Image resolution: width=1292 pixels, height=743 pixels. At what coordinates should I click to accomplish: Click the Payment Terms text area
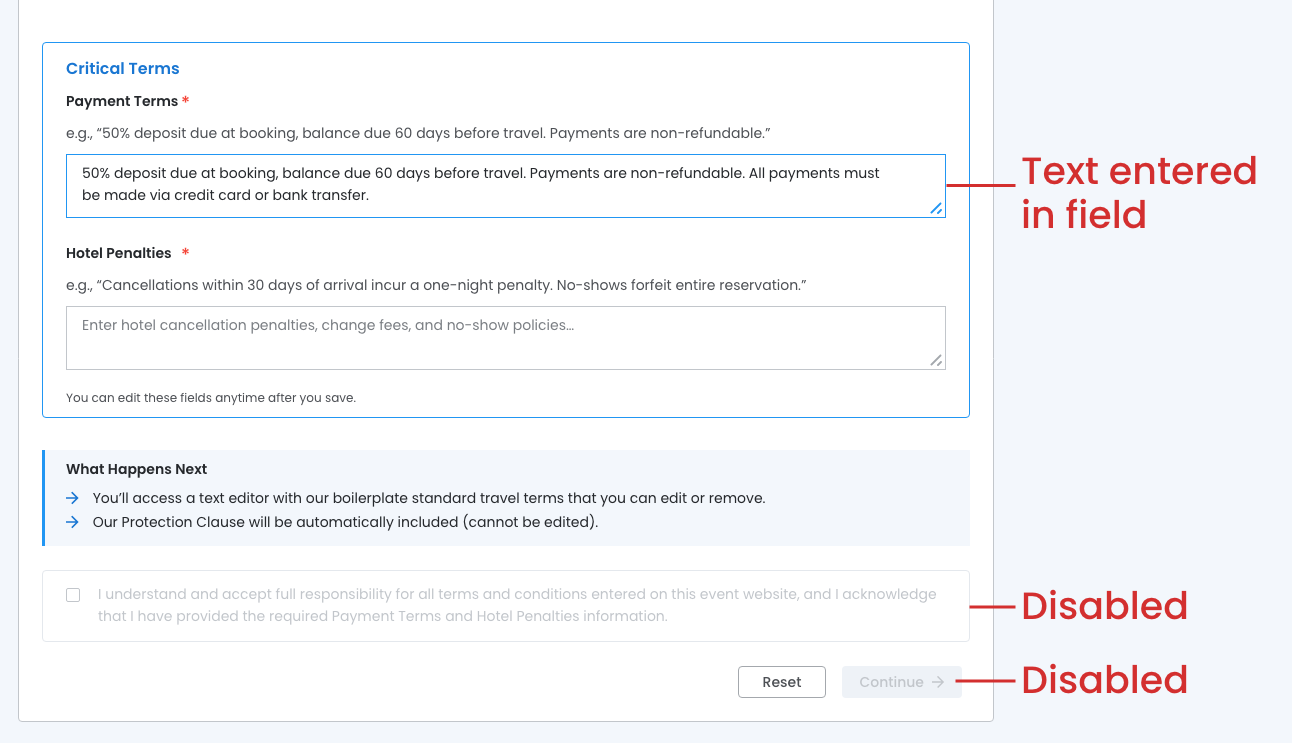pyautogui.click(x=505, y=185)
